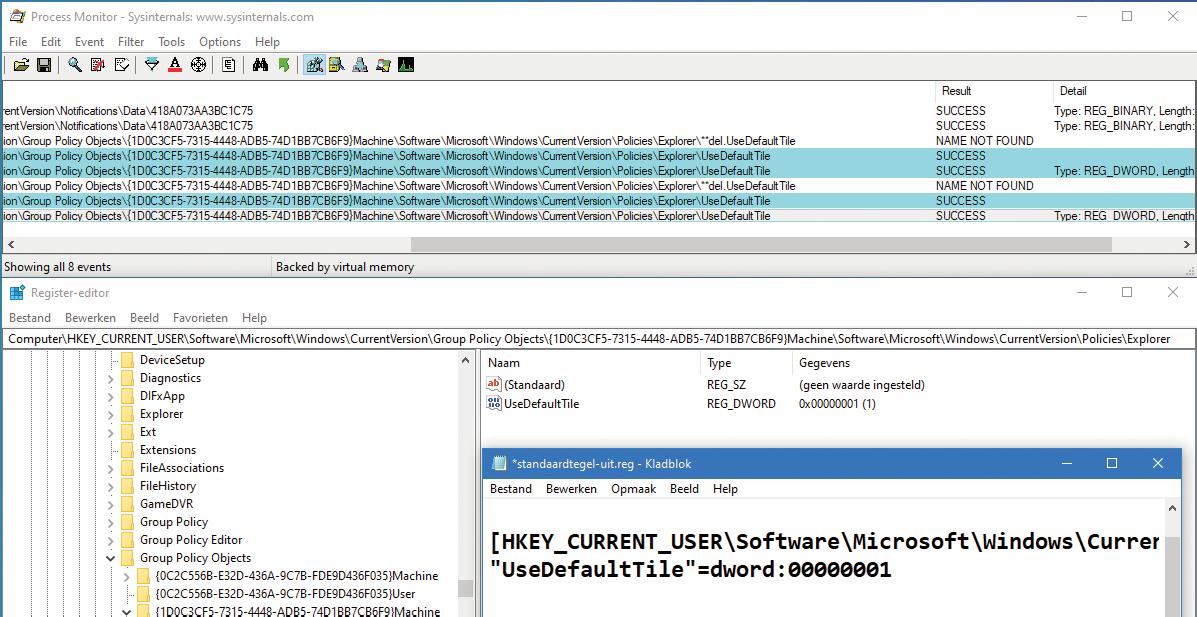Open Process Monitor File menu
Image resolution: width=1197 pixels, height=617 pixels.
pos(18,42)
